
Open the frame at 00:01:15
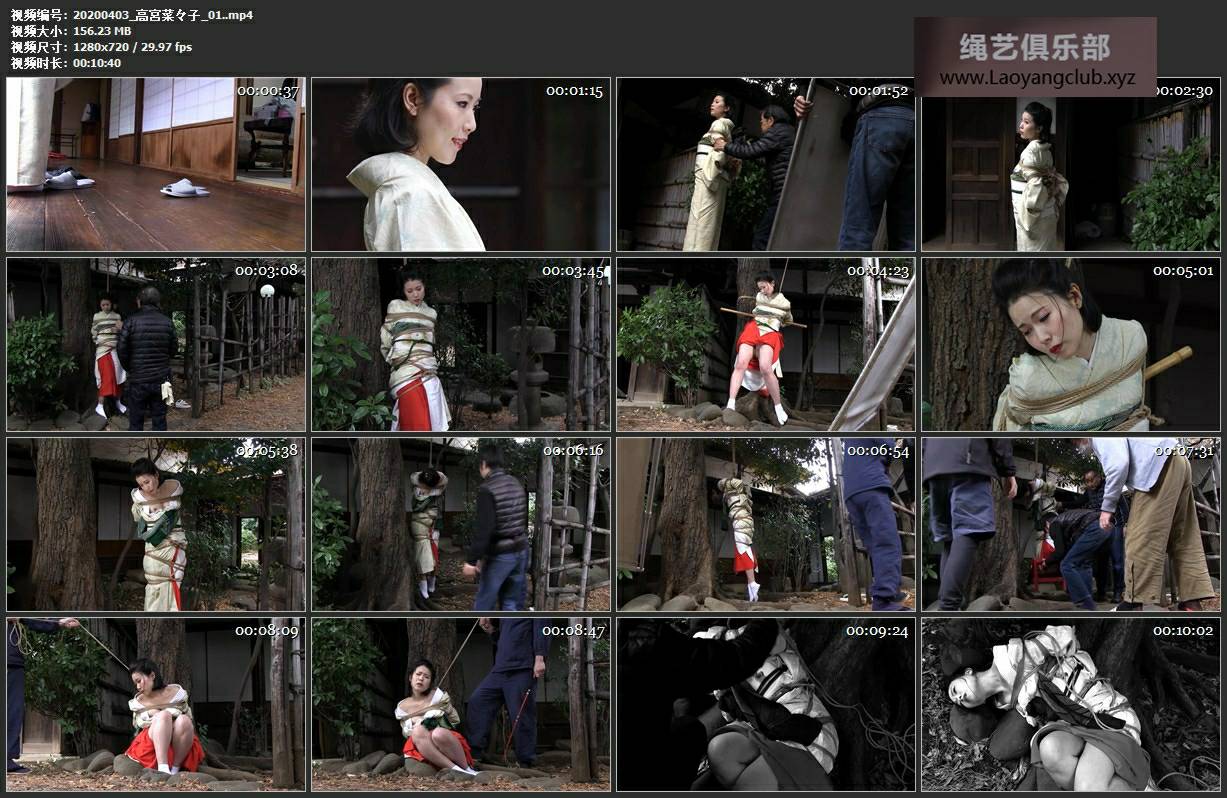461,164
